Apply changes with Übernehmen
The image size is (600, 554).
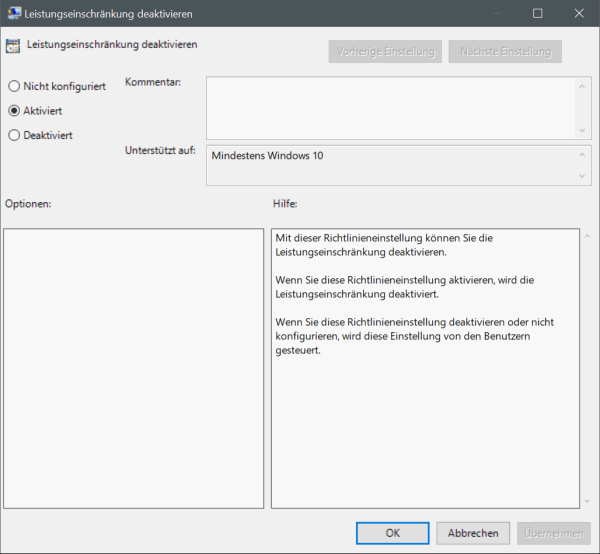(553, 533)
